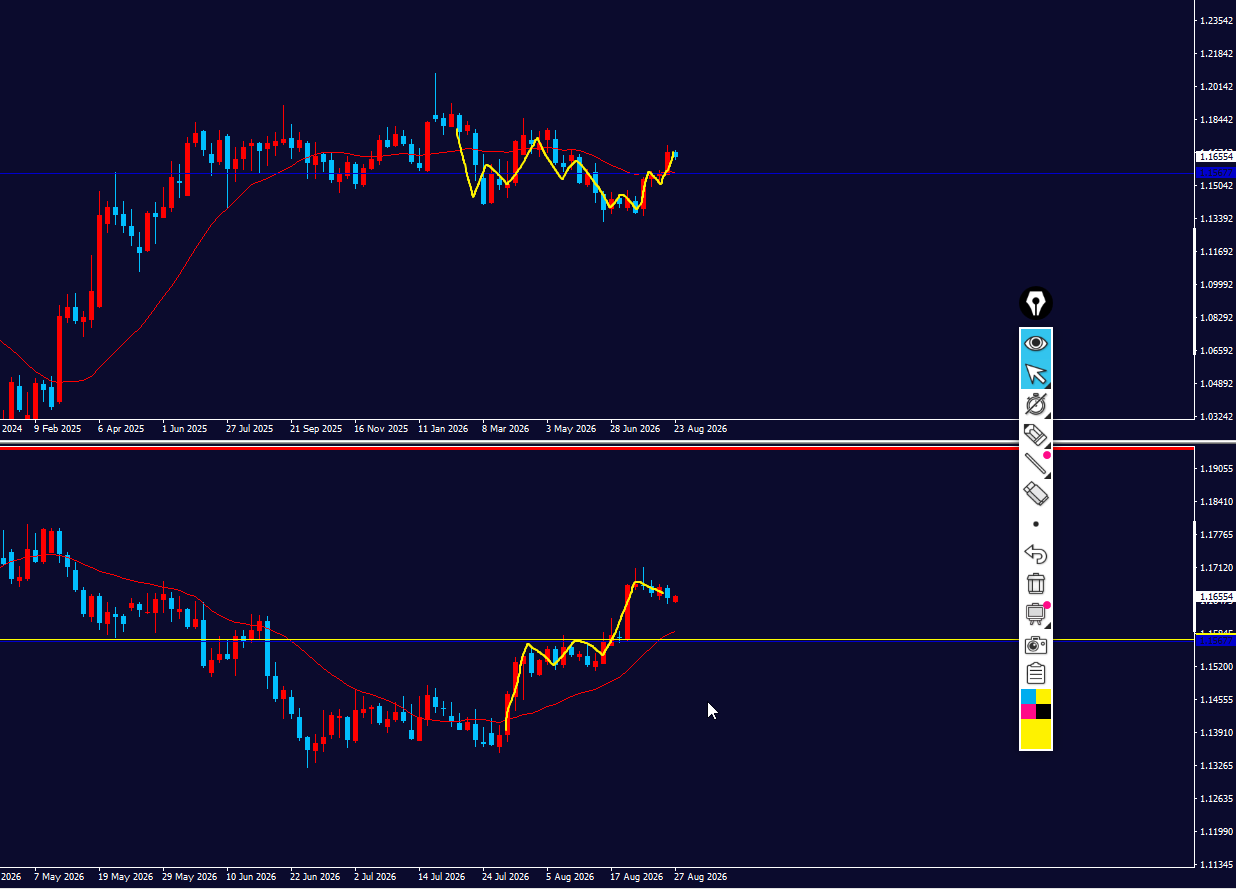This screenshot has height=889, width=1236.
Task: Undo the last stroke with curved arrow
Action: tap(1036, 554)
